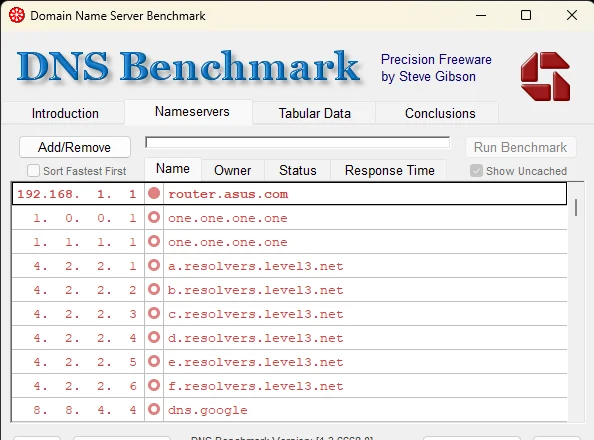Select the Response Time sub-tab
This screenshot has width=594, height=440.
[x=389, y=170]
